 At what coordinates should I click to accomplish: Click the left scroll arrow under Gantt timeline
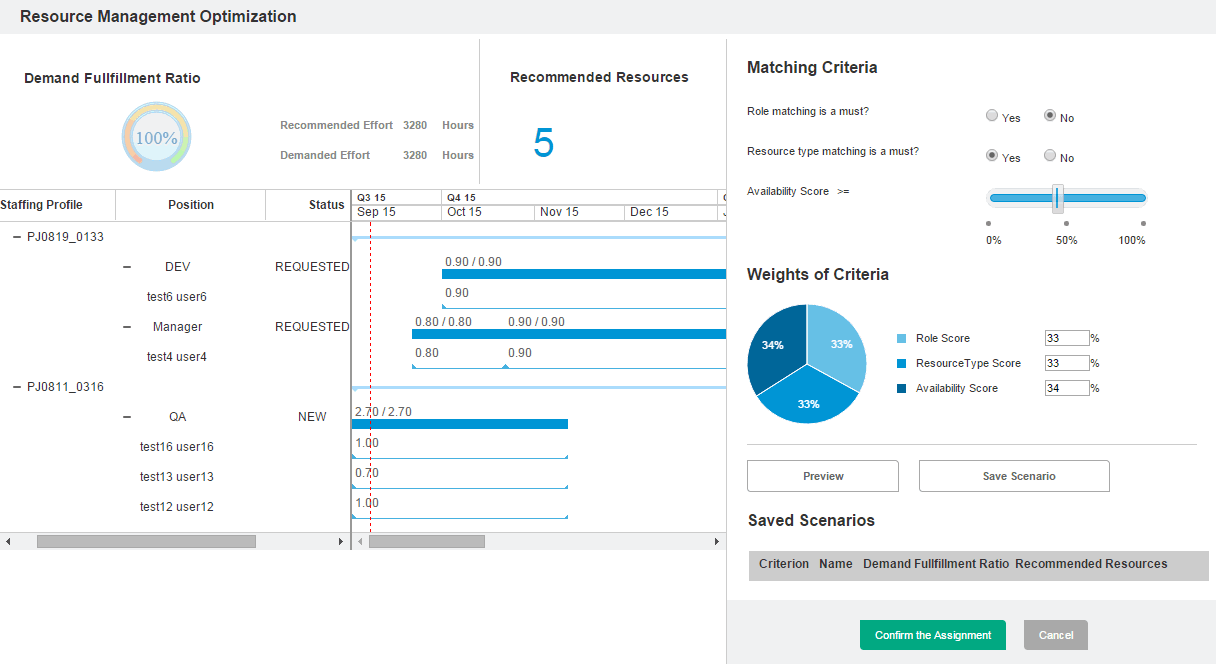[358, 541]
